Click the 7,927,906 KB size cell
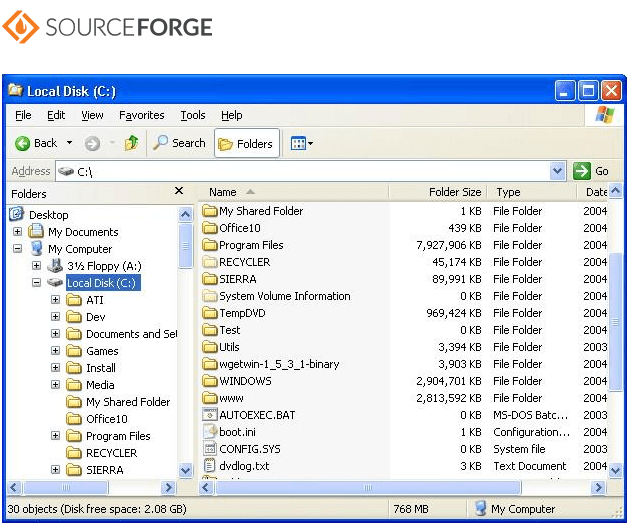Viewport: 627px width, 523px height. (x=449, y=245)
